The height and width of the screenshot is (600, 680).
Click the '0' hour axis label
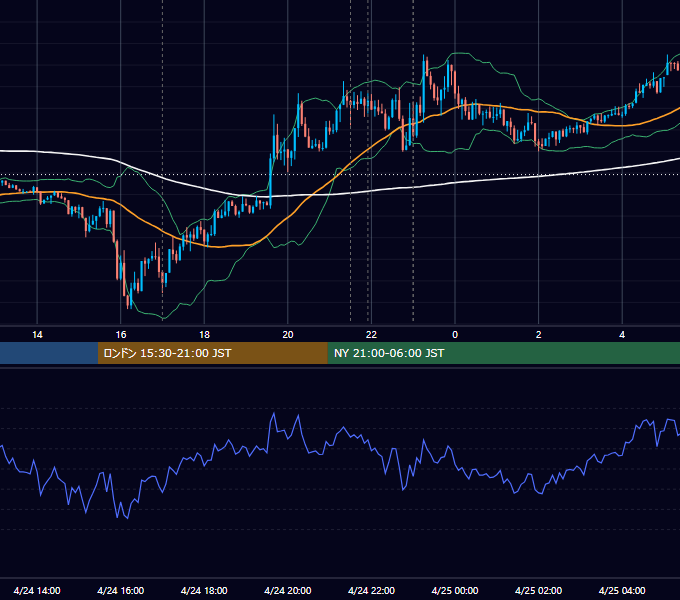455,335
